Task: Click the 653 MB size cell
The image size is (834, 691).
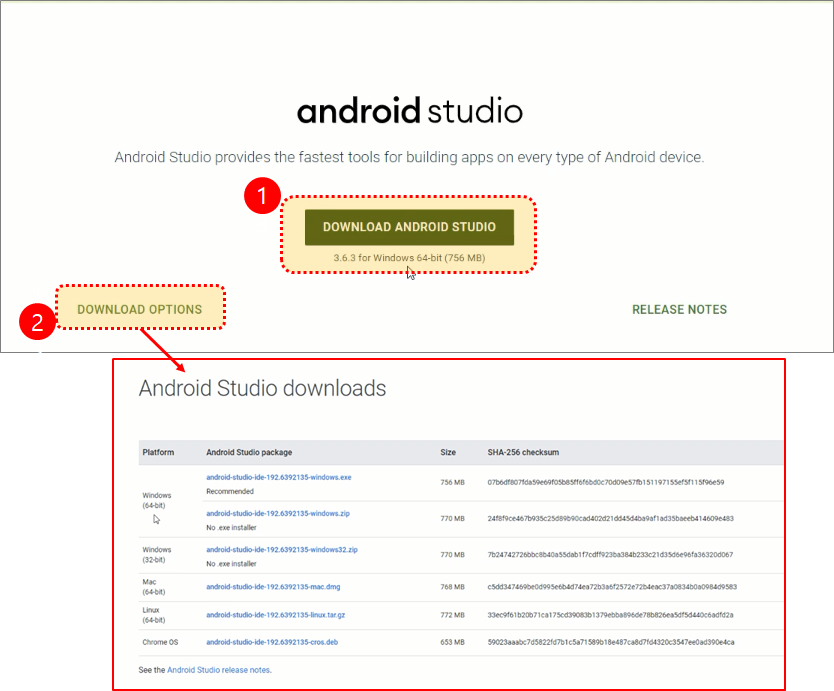Action: [x=452, y=642]
